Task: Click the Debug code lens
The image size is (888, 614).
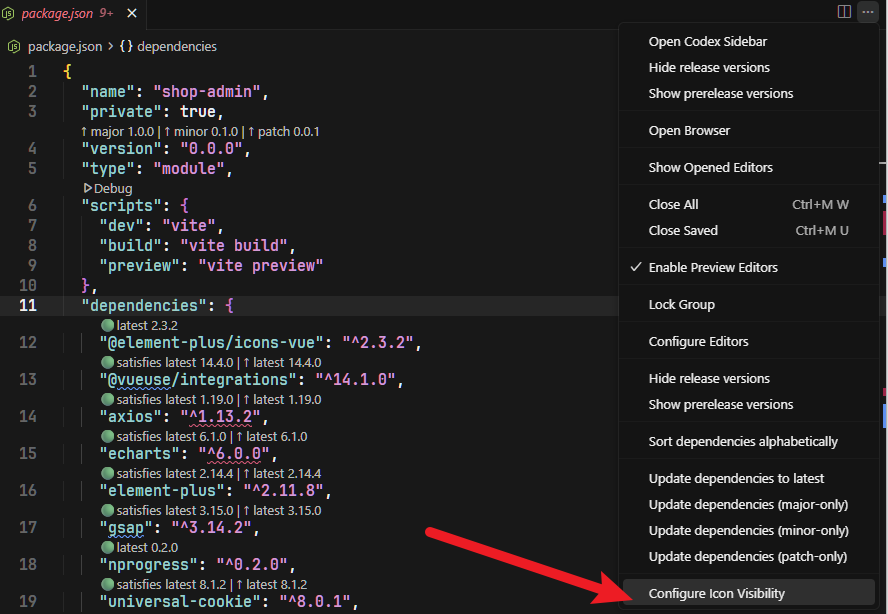Action: 108,188
